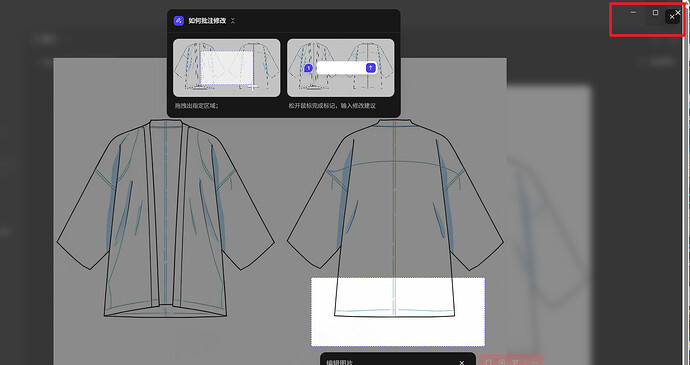Maximize the application window
This screenshot has width=690, height=365.
pyautogui.click(x=655, y=12)
